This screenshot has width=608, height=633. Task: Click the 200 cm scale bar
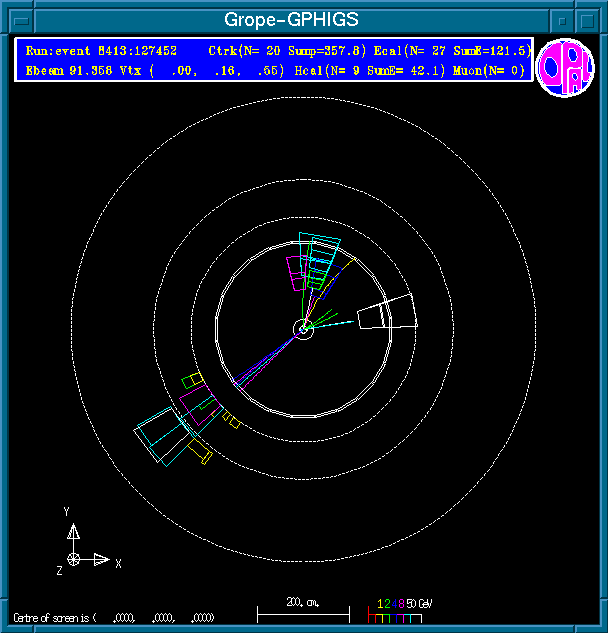pos(303,610)
